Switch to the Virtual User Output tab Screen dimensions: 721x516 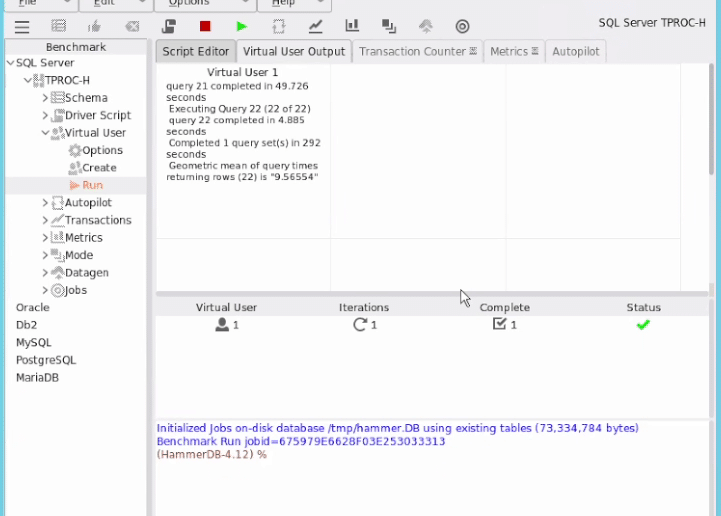[x=294, y=51]
